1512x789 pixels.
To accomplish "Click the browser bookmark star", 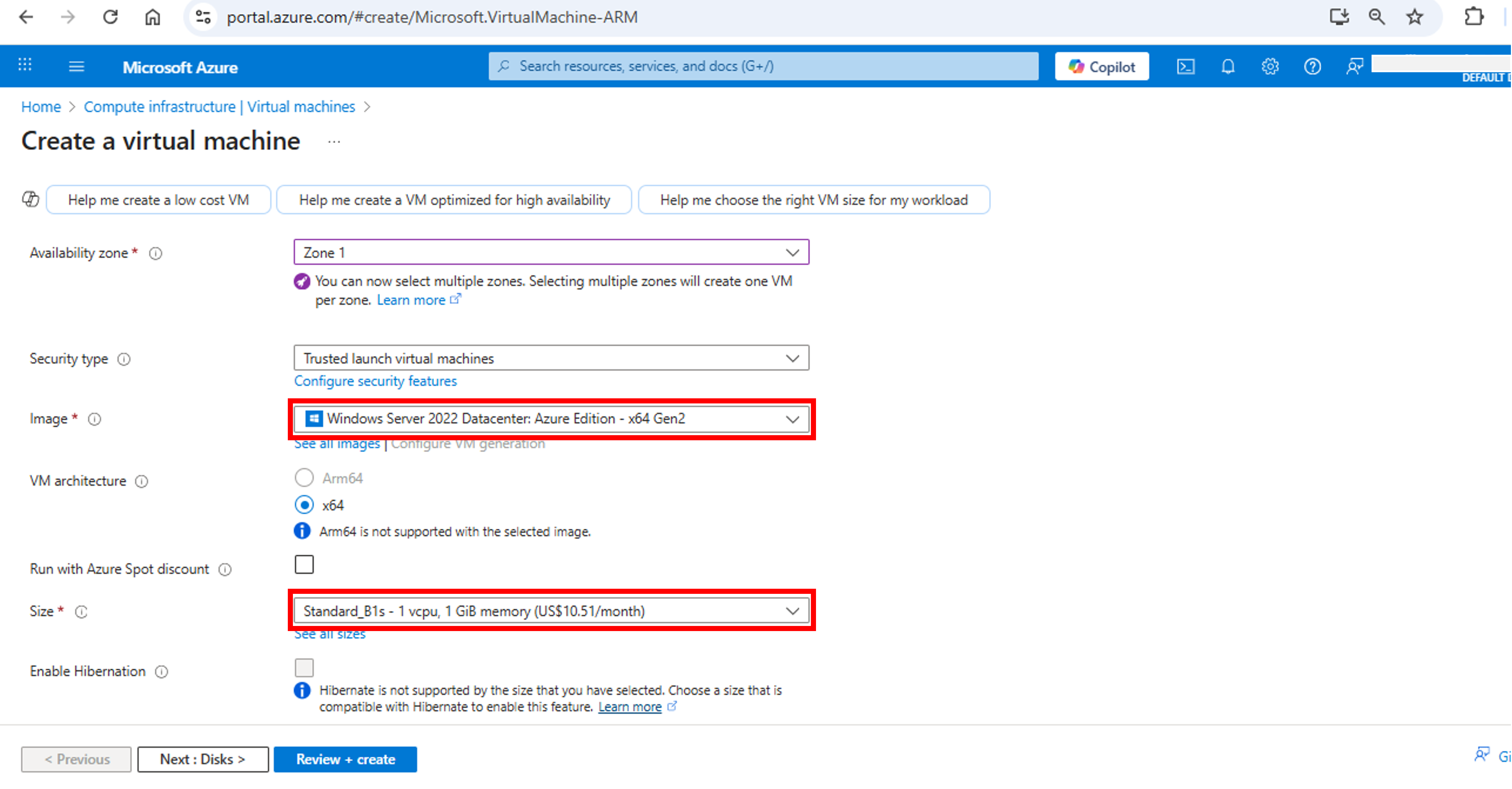I will [x=1415, y=17].
